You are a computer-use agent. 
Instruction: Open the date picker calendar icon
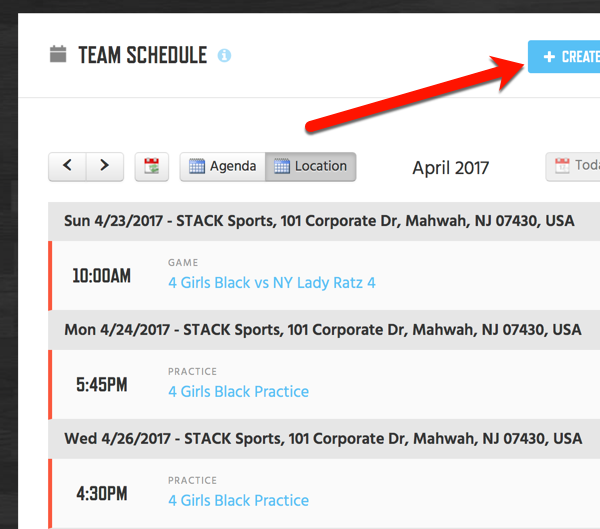(x=151, y=167)
